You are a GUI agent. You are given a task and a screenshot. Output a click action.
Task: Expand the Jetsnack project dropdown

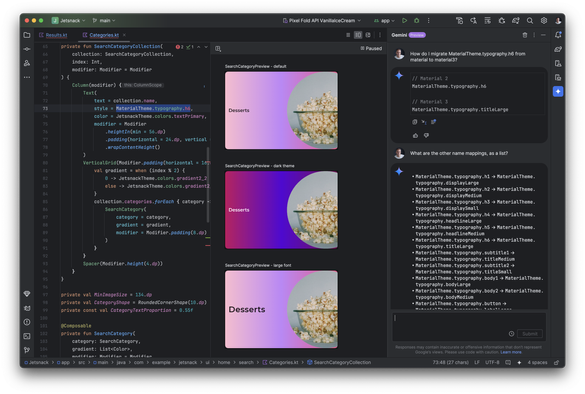point(69,21)
